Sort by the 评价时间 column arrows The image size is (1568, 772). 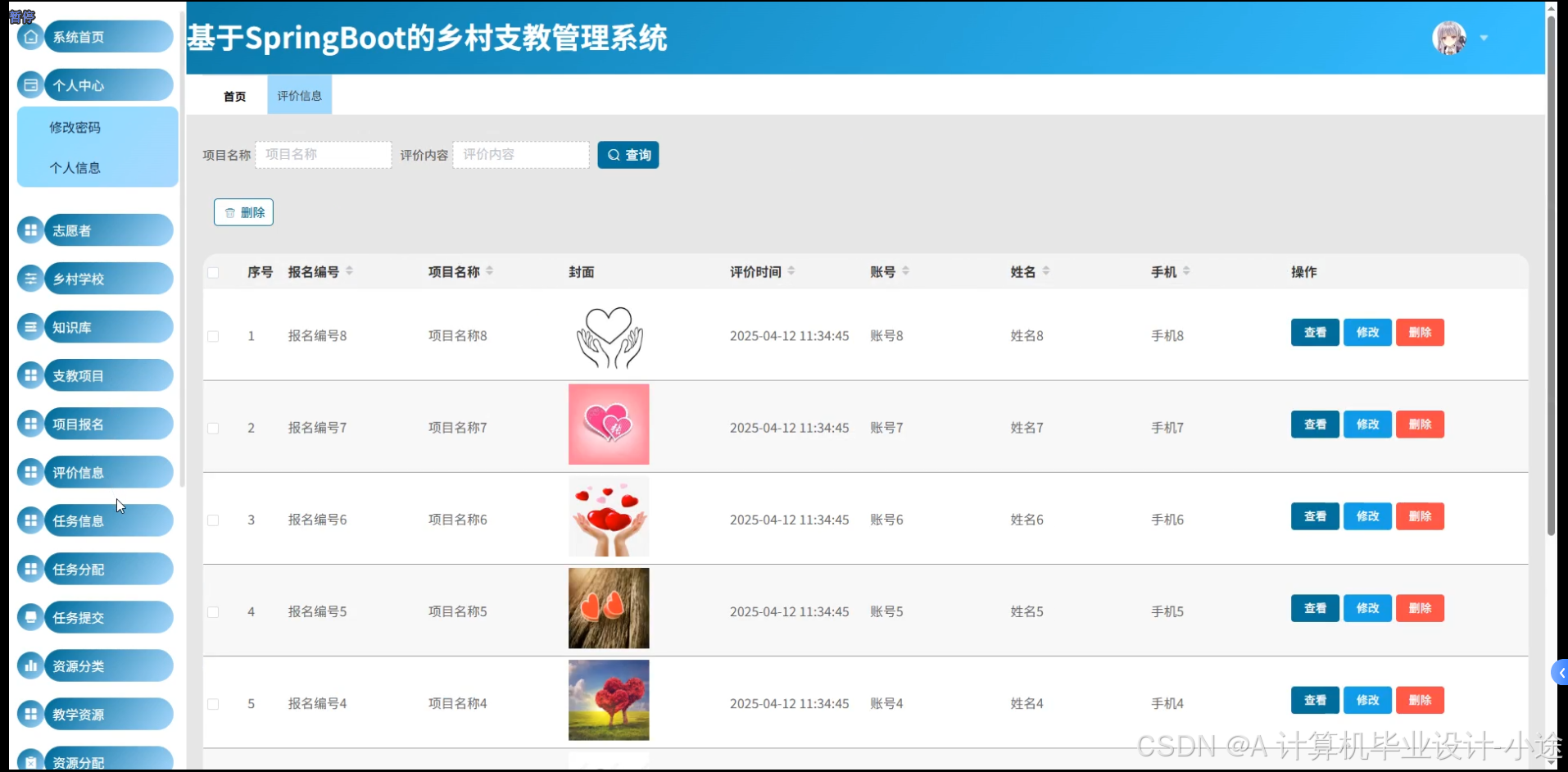pyautogui.click(x=791, y=271)
